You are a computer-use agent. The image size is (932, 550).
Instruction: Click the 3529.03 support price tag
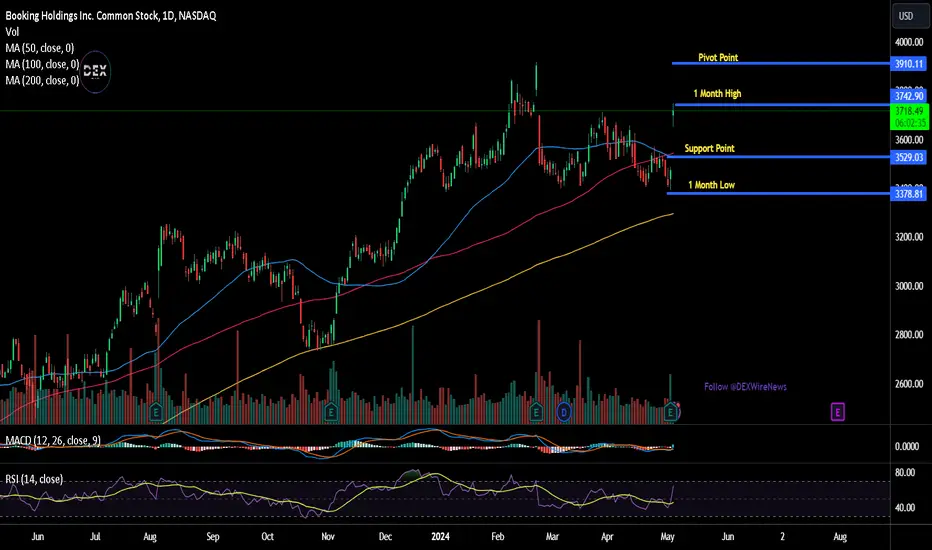coord(909,157)
